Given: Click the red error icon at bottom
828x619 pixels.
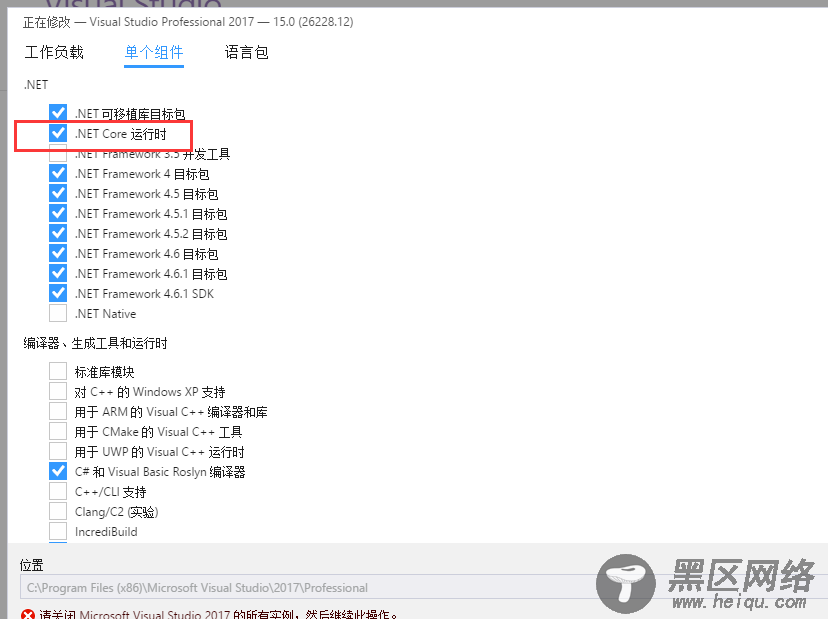Looking at the screenshot, I should pos(28,614).
